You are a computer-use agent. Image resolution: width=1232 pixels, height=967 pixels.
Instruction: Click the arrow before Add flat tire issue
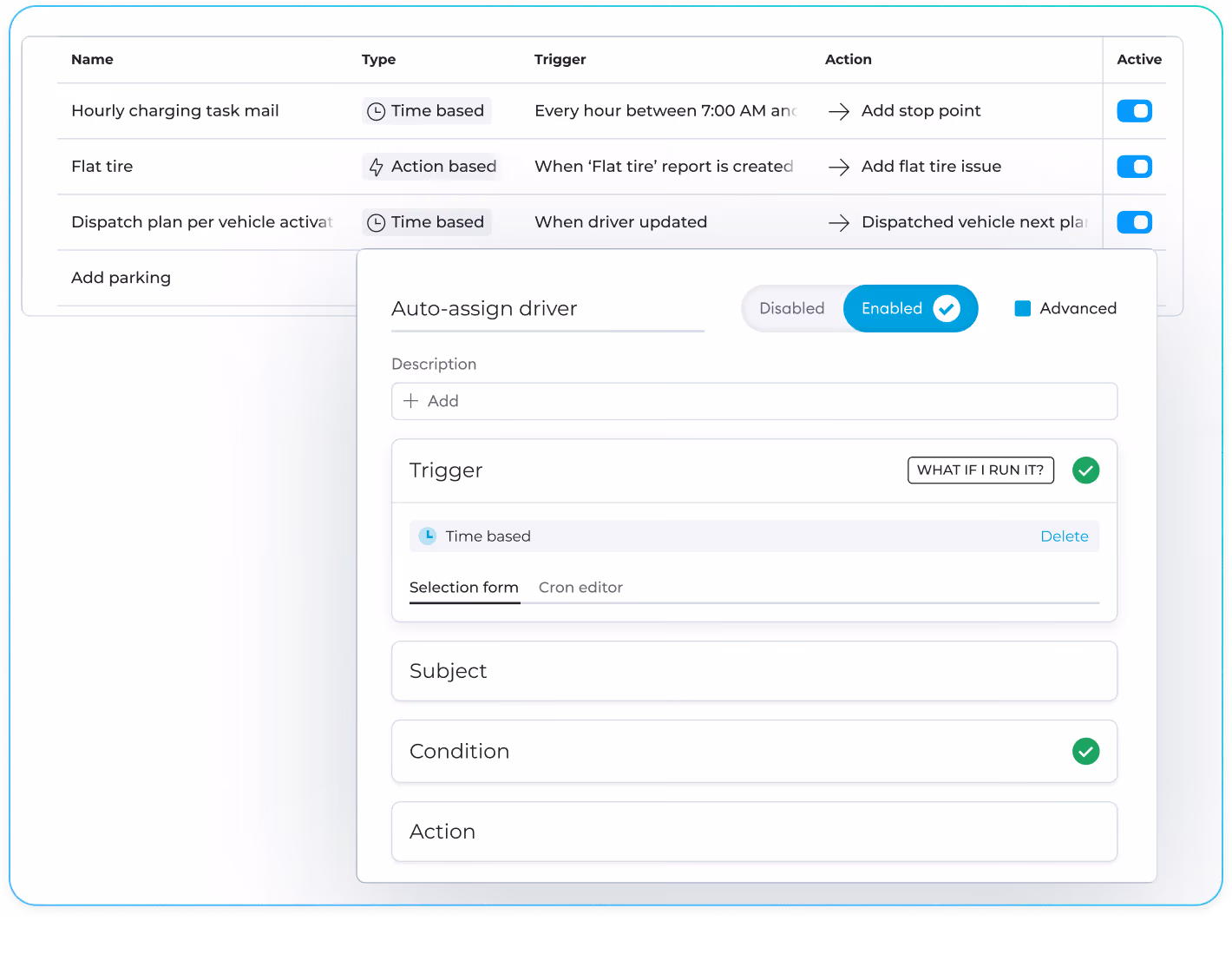click(x=838, y=167)
